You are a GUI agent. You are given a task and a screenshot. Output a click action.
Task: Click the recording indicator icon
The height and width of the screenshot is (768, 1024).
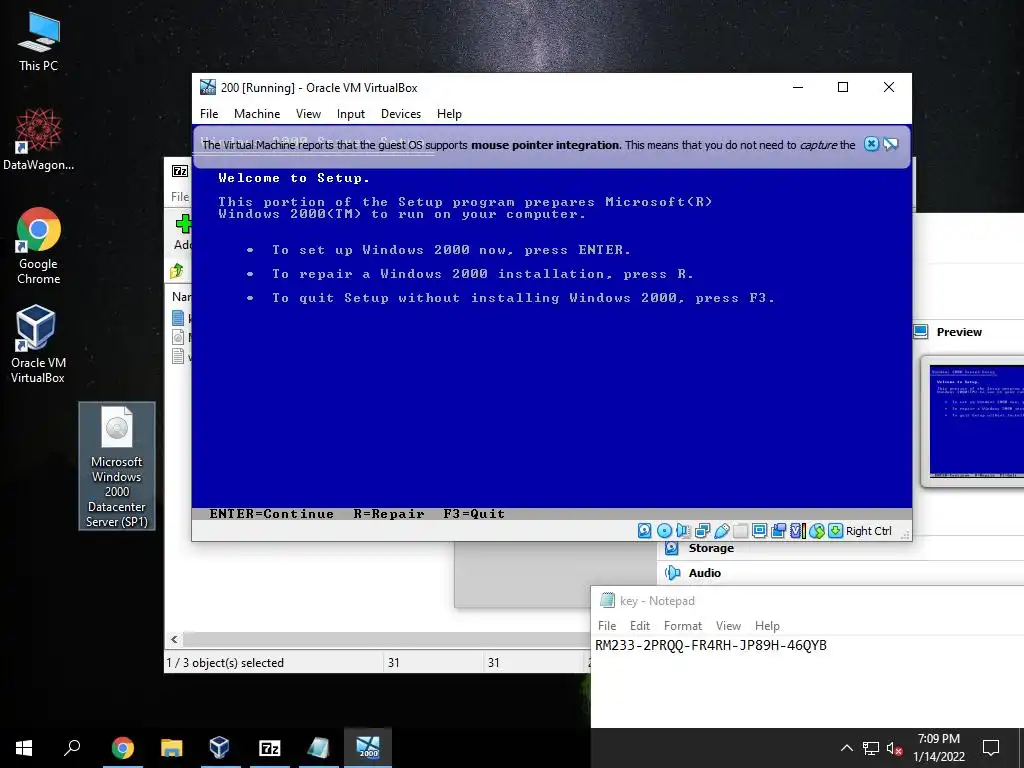(x=778, y=531)
